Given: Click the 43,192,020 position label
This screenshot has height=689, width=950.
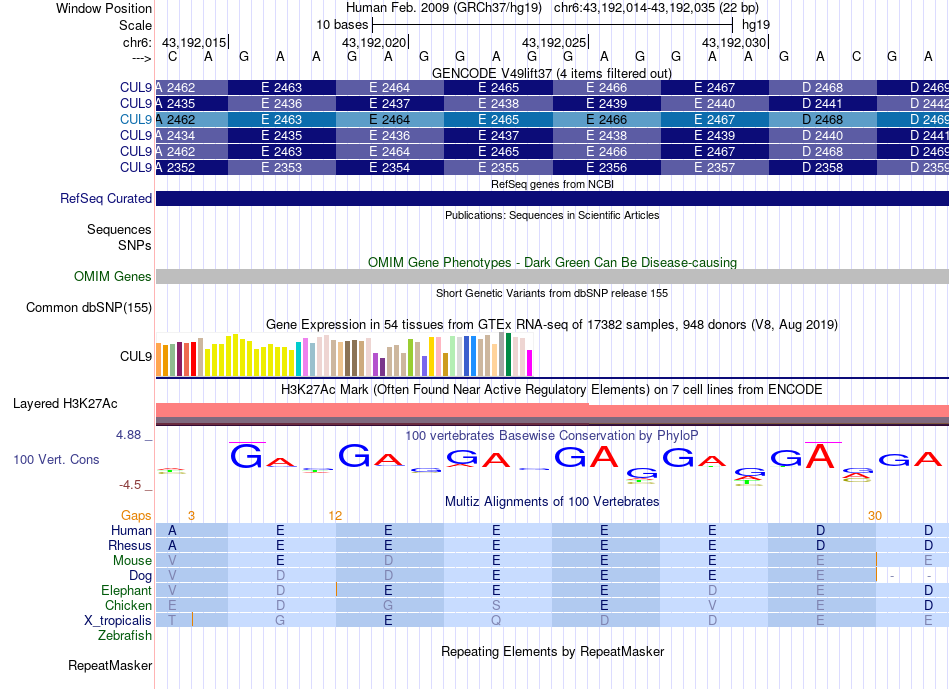Looking at the screenshot, I should 374,42.
